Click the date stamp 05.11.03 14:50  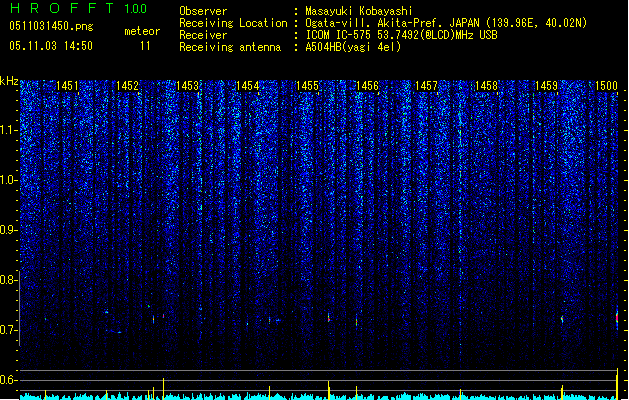[51, 46]
